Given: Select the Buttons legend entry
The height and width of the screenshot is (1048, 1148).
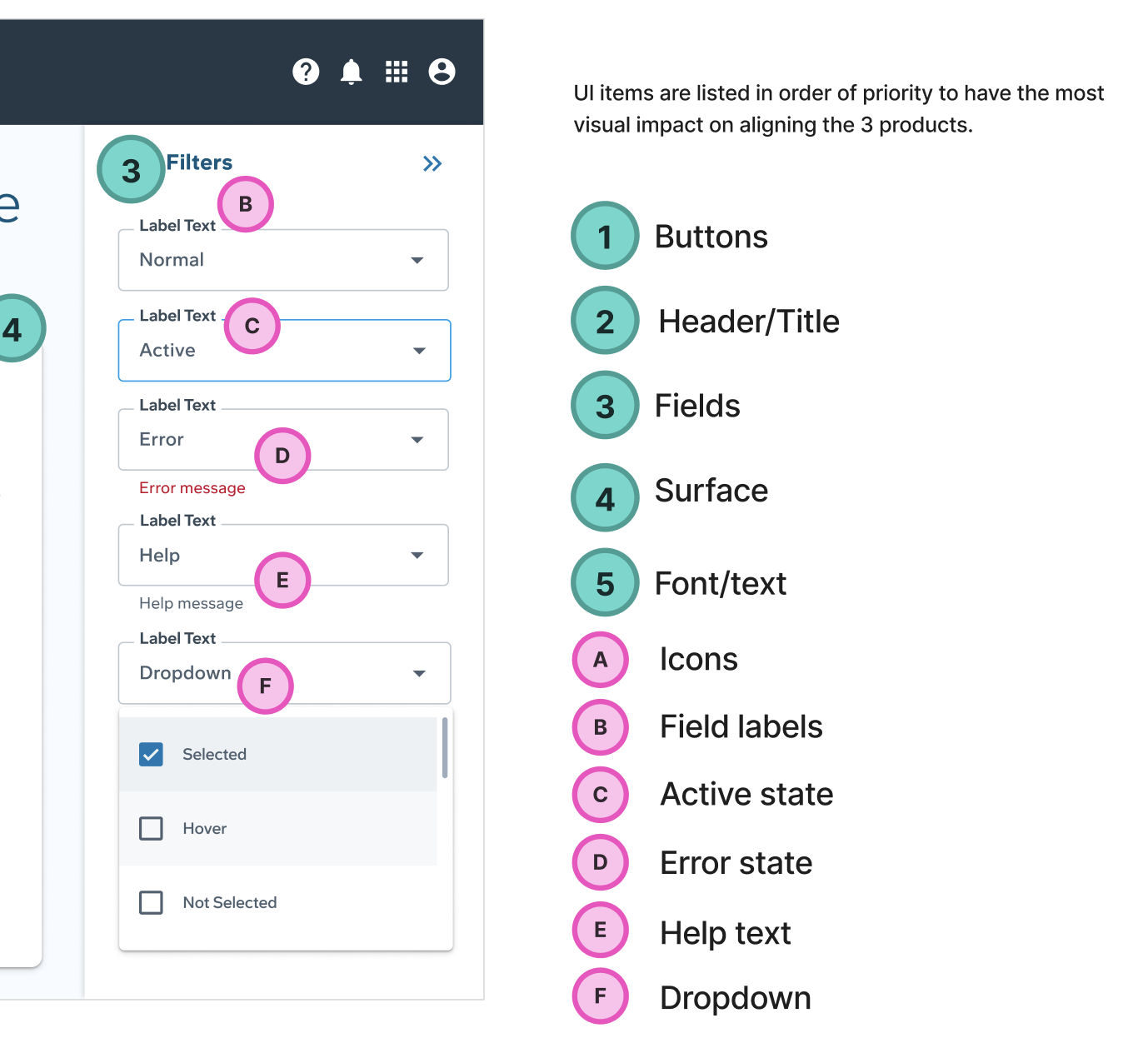Looking at the screenshot, I should tap(711, 237).
